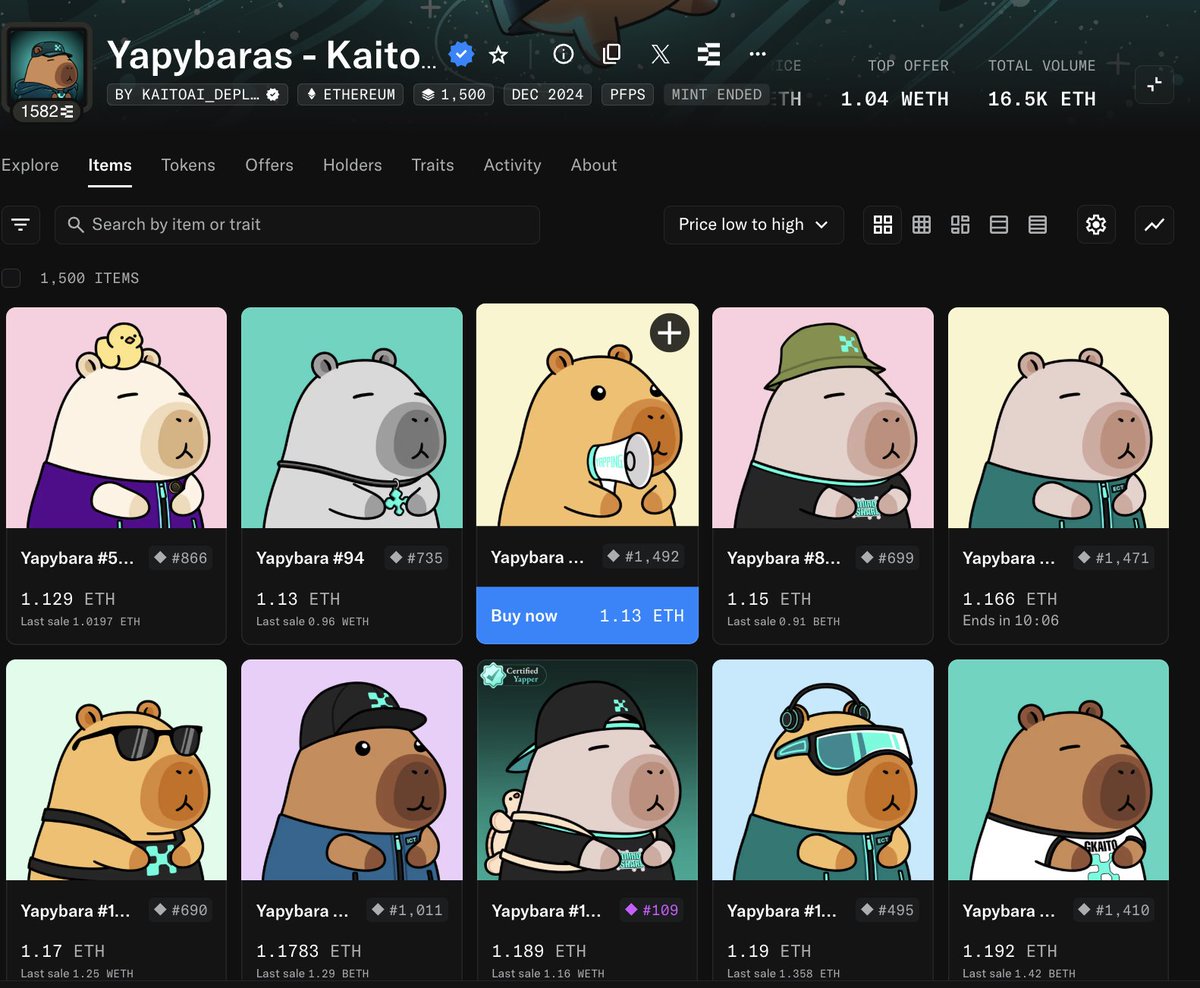
Task: Go to the Explore tab
Action: pos(30,165)
